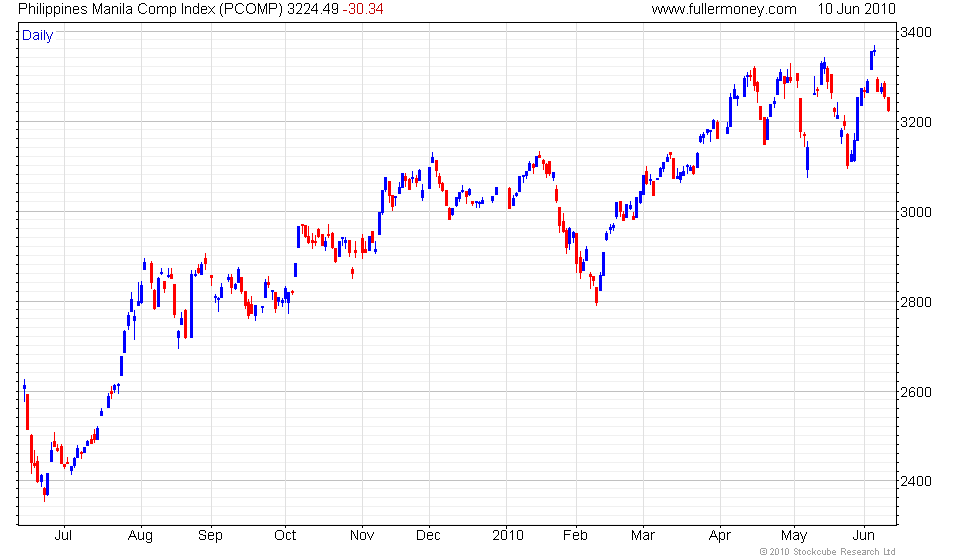This screenshot has height=560, width=980.
Task: Click the 'Nov' month label
Action: (x=362, y=536)
